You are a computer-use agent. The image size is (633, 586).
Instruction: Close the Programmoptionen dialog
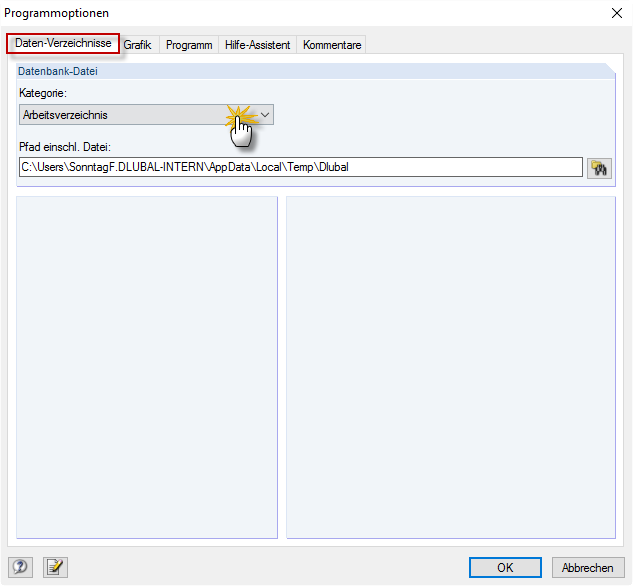[x=616, y=13]
